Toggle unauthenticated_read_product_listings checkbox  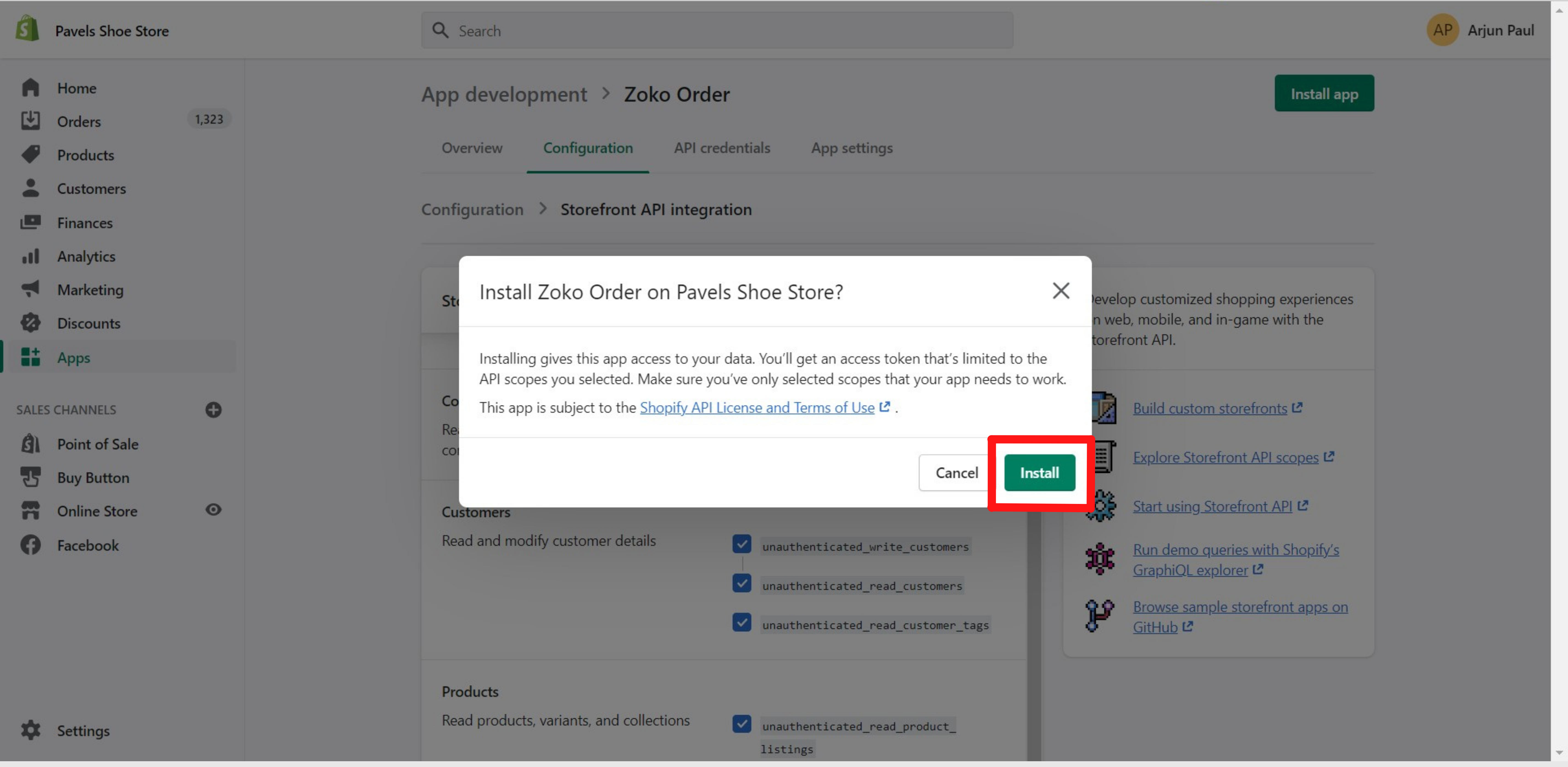coord(741,724)
